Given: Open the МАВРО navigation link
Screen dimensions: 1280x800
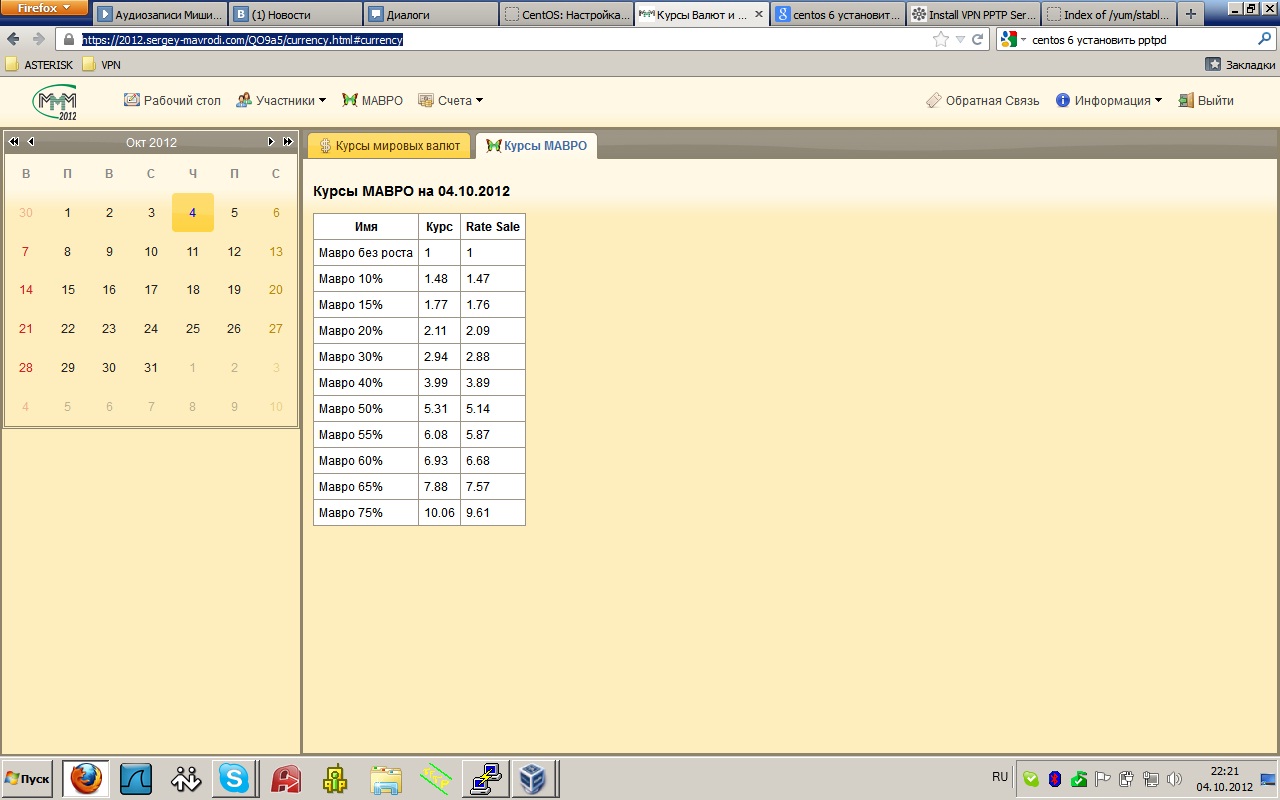Looking at the screenshot, I should click(x=372, y=100).
